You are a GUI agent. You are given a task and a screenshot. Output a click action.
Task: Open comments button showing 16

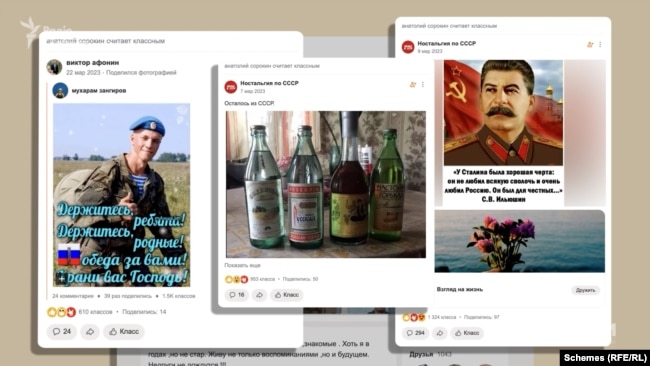237,295
